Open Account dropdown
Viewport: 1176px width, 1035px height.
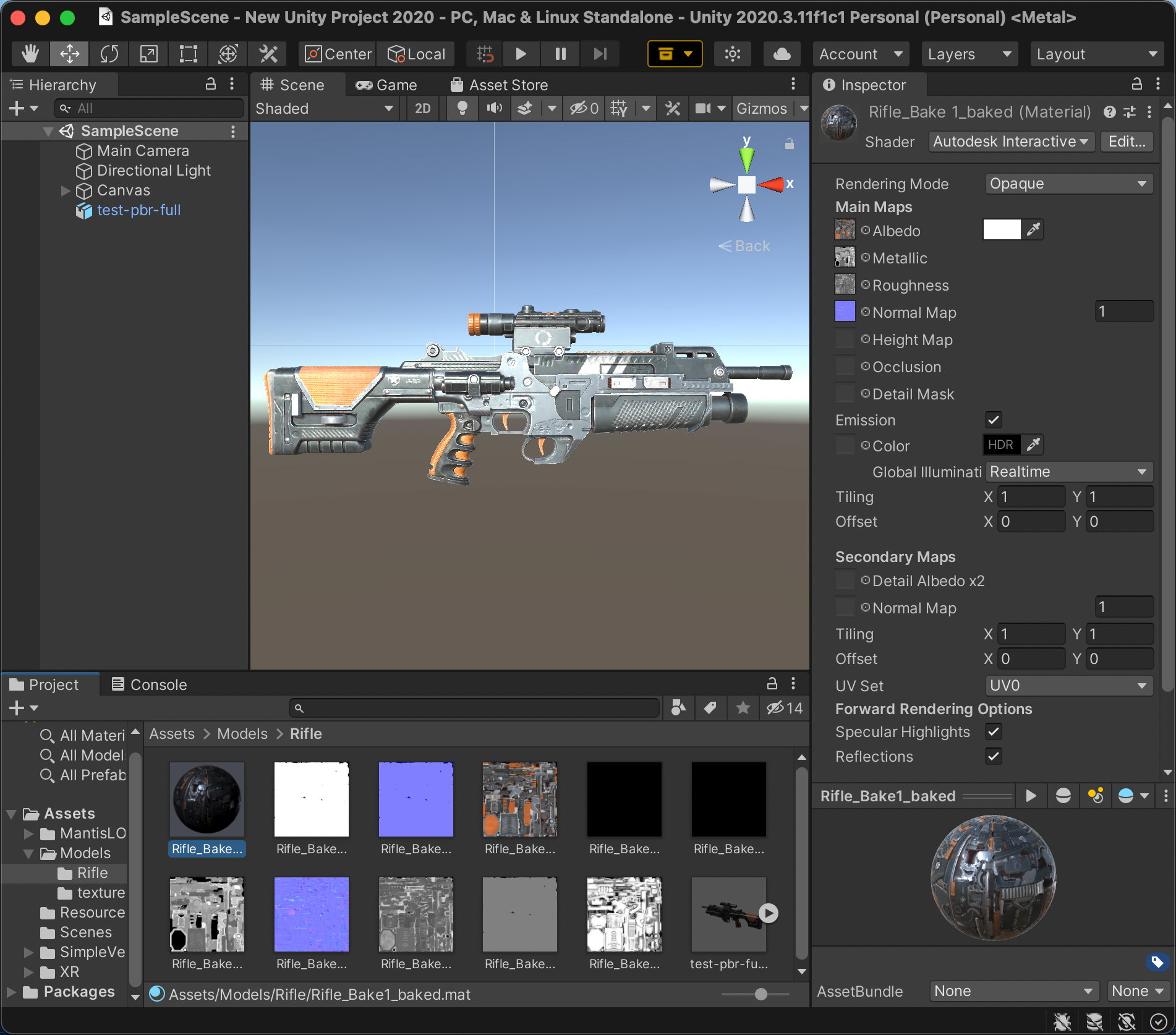coord(861,54)
